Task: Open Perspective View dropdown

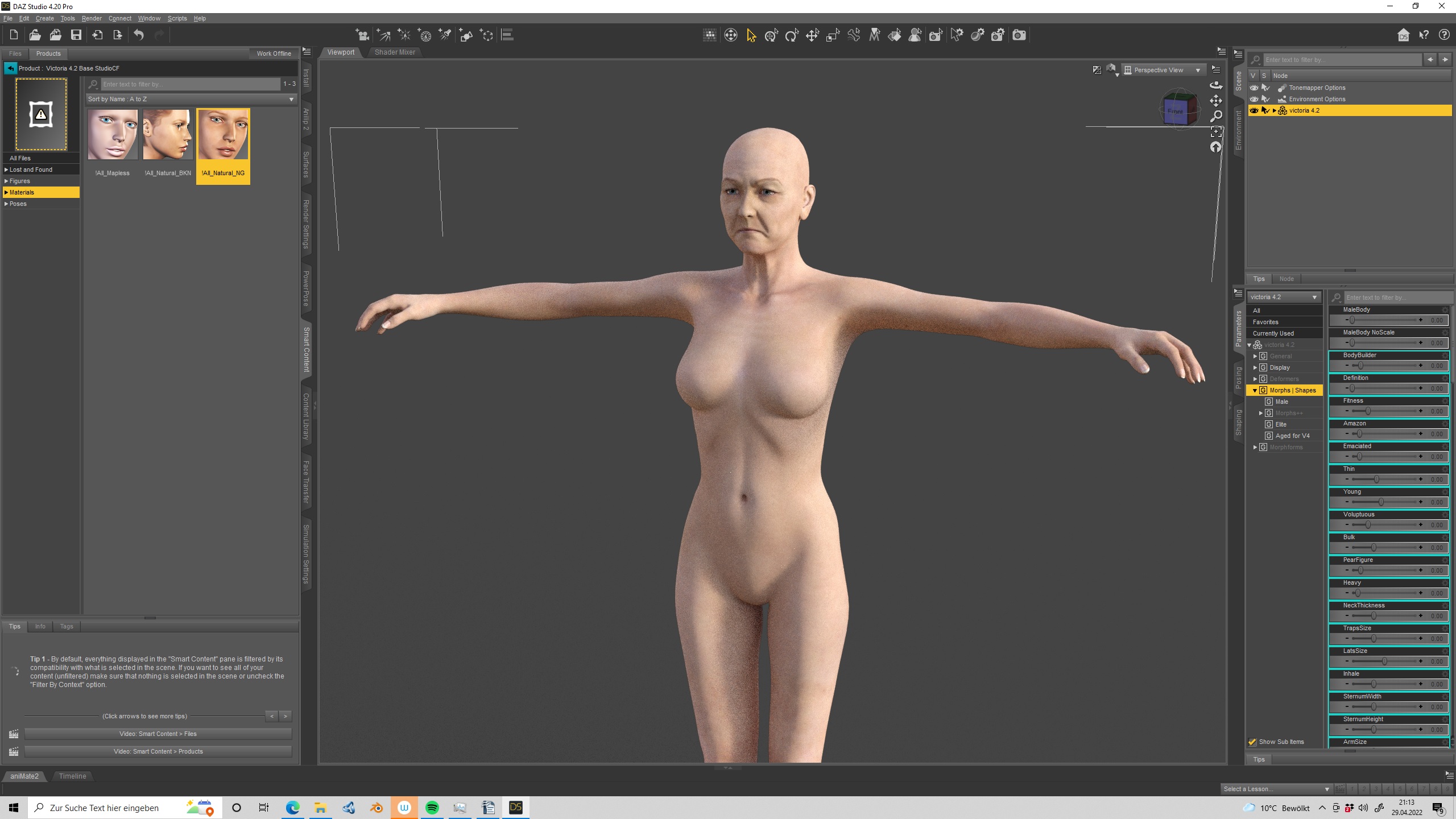Action: point(1164,70)
